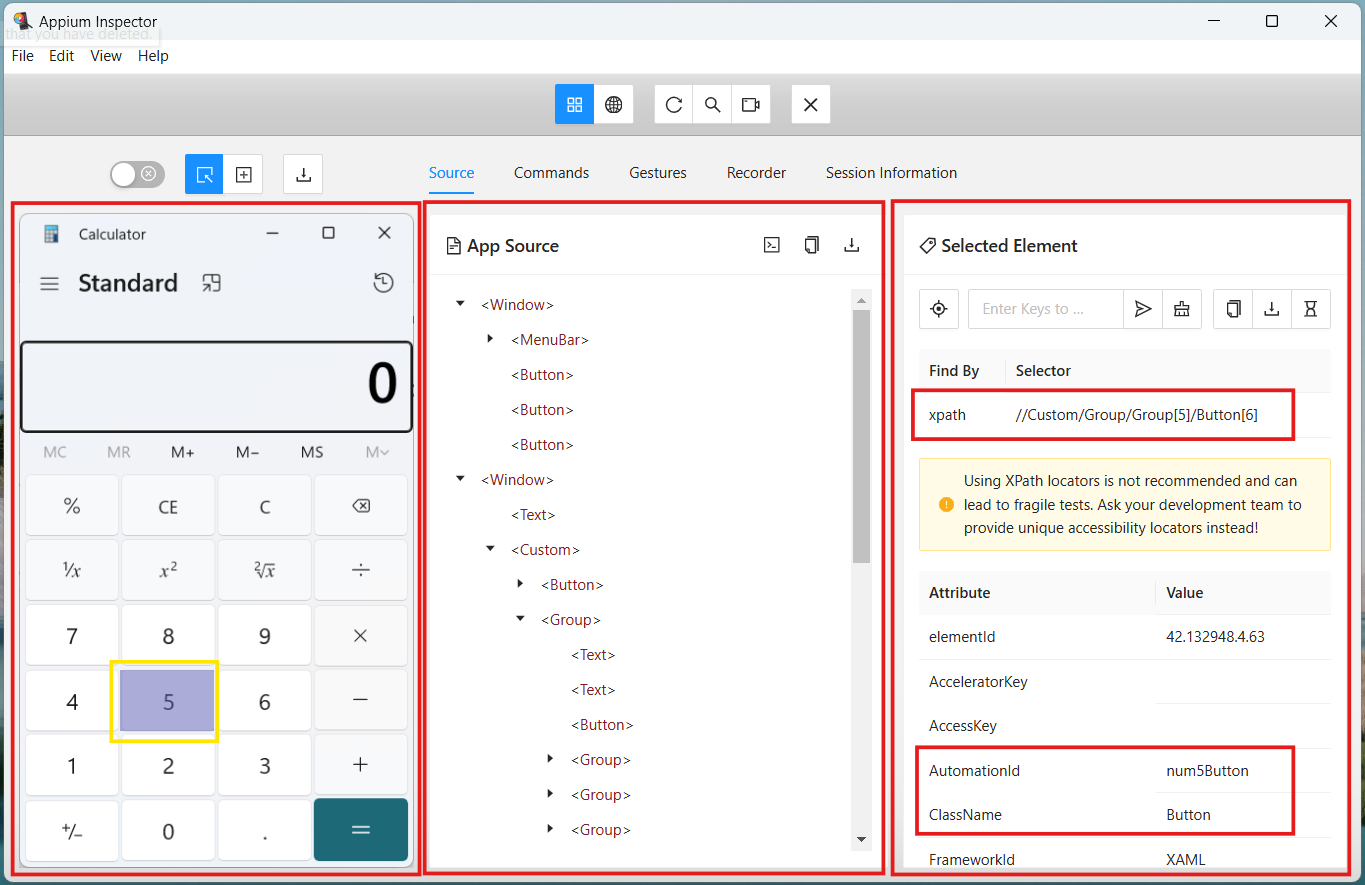Viewport: 1365px width, 885px height.
Task: Switch to web/hybrid app mode globe icon
Action: pyautogui.click(x=614, y=104)
